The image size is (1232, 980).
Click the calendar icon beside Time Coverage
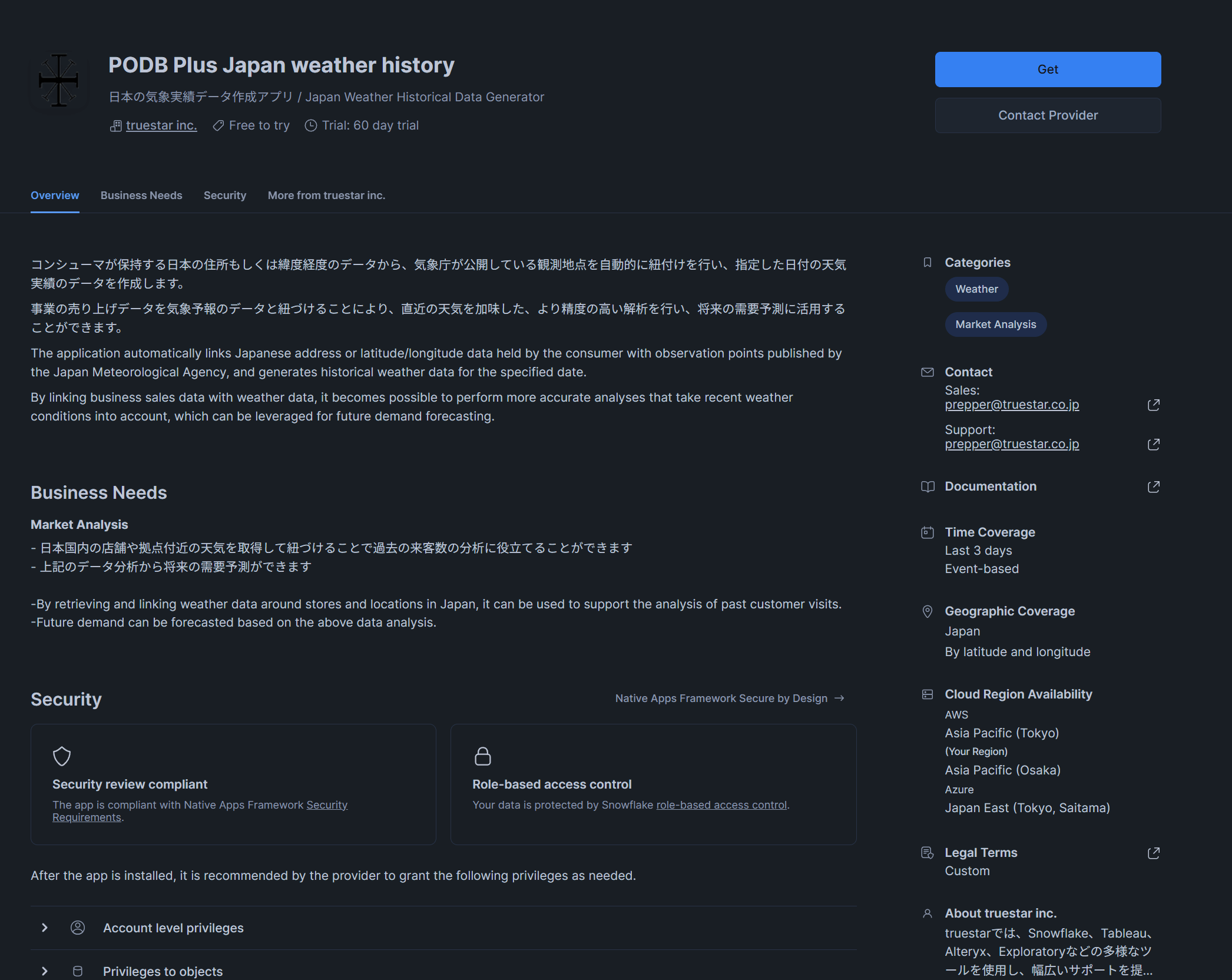point(928,532)
